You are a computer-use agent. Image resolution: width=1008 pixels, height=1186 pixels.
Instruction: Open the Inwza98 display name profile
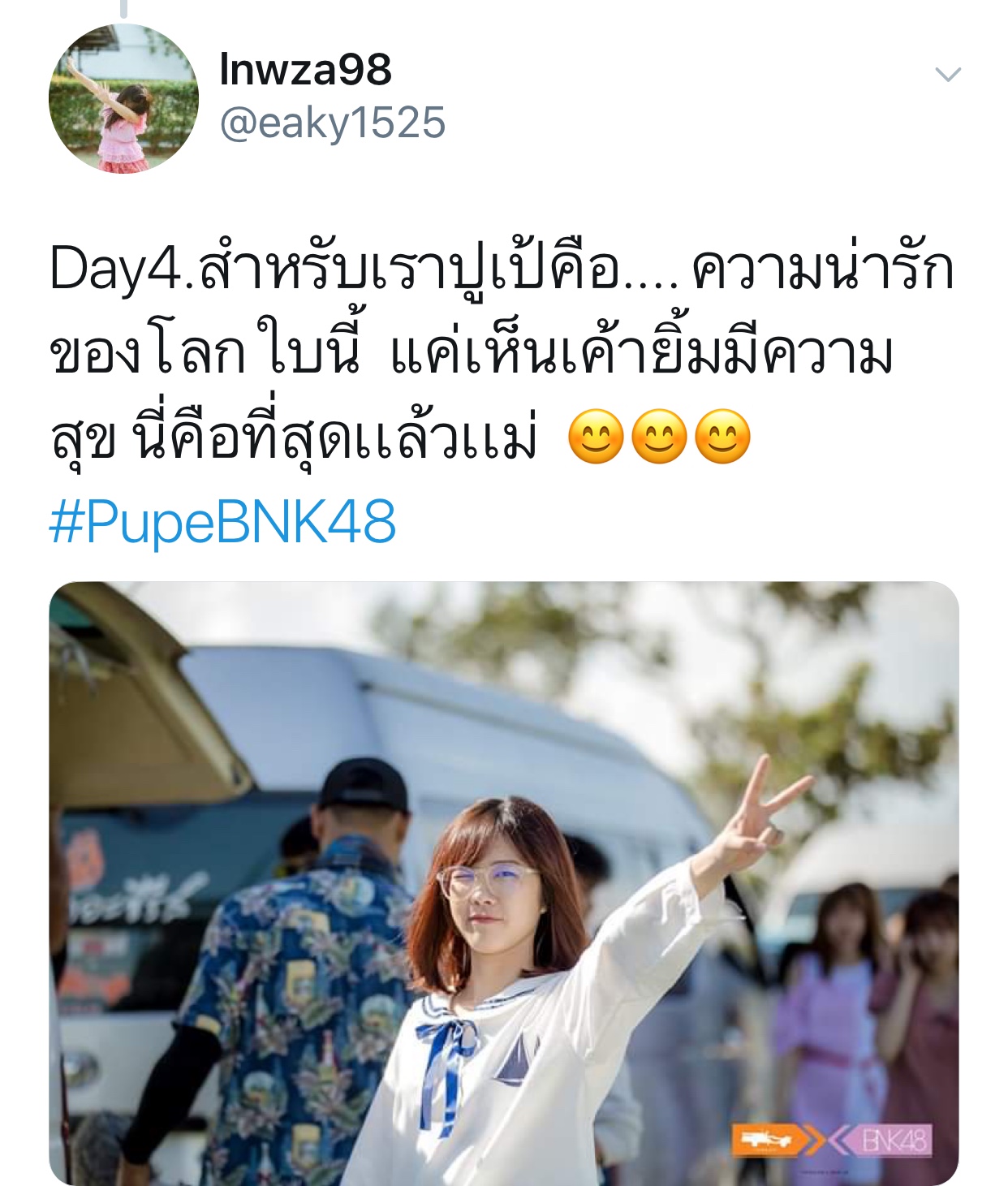306,70
